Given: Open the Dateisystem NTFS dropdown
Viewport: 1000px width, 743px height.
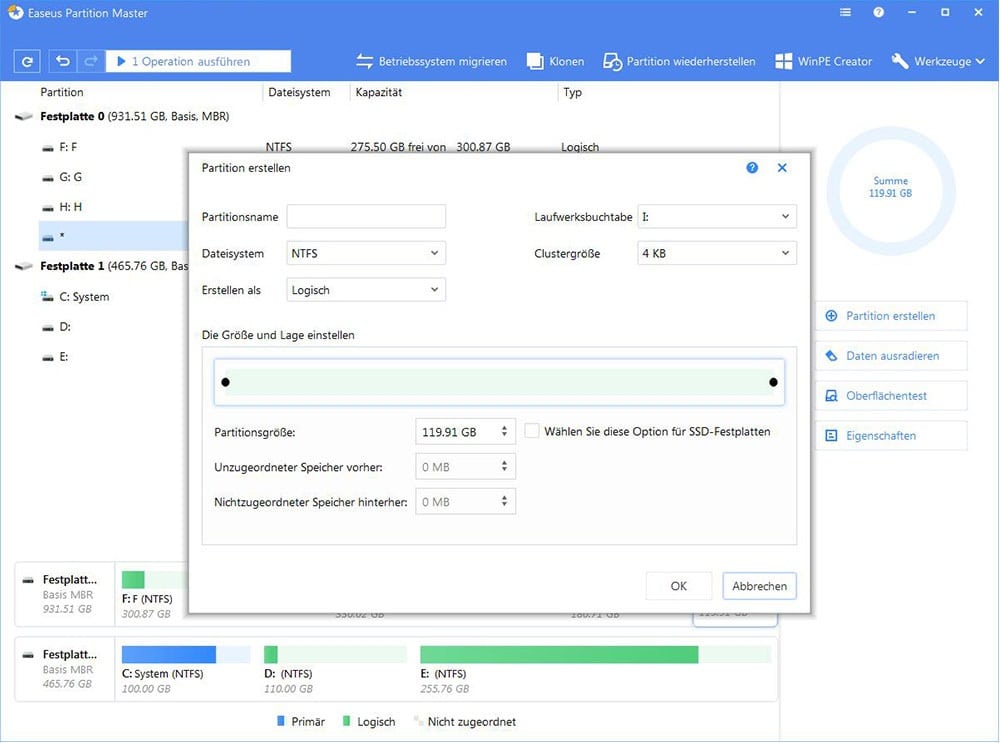Looking at the screenshot, I should [366, 253].
